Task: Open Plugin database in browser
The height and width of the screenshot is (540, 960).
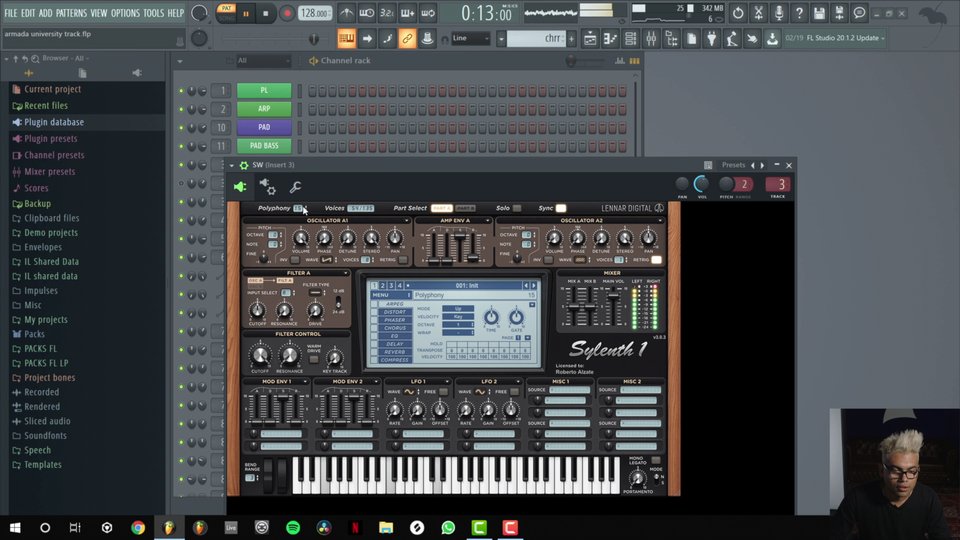Action: click(54, 122)
